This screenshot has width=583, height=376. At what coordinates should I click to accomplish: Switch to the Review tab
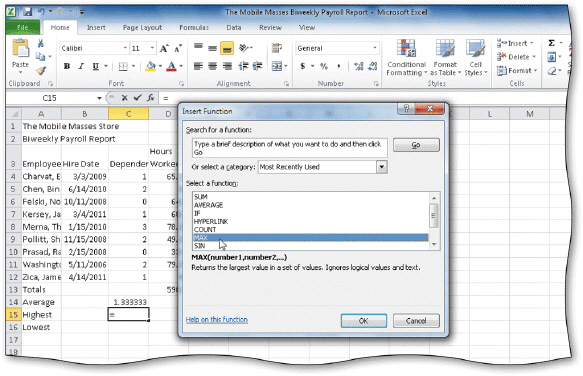270,28
